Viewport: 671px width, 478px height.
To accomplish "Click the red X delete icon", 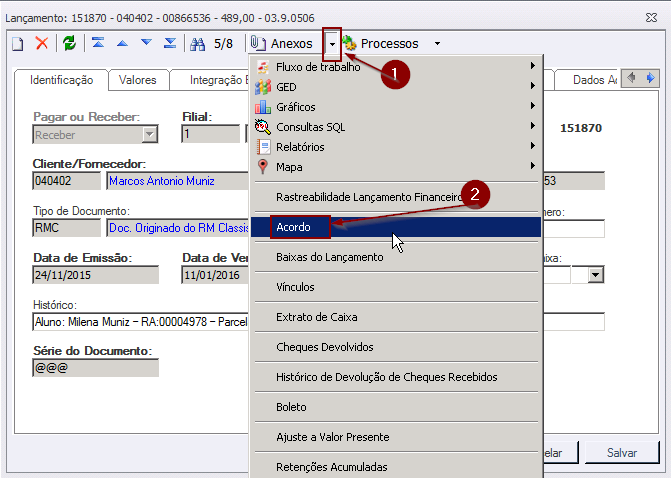I will (42, 43).
